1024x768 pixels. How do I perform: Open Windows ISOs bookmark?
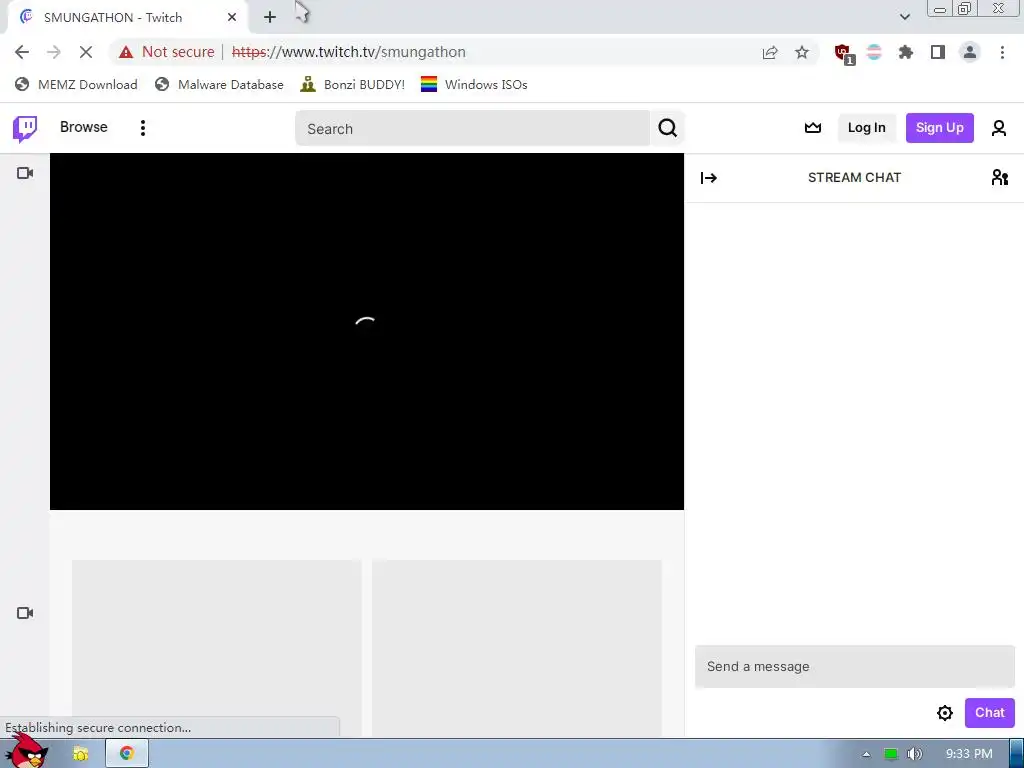(x=474, y=85)
